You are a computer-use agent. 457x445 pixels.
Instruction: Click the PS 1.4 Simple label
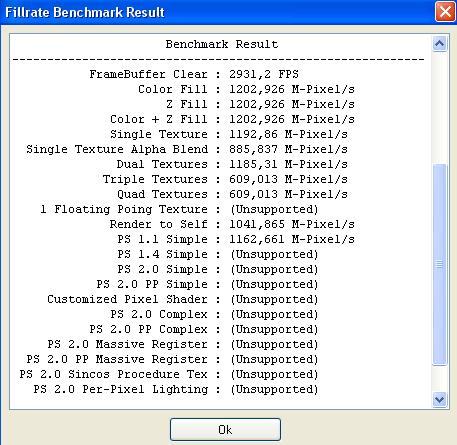[162, 254]
